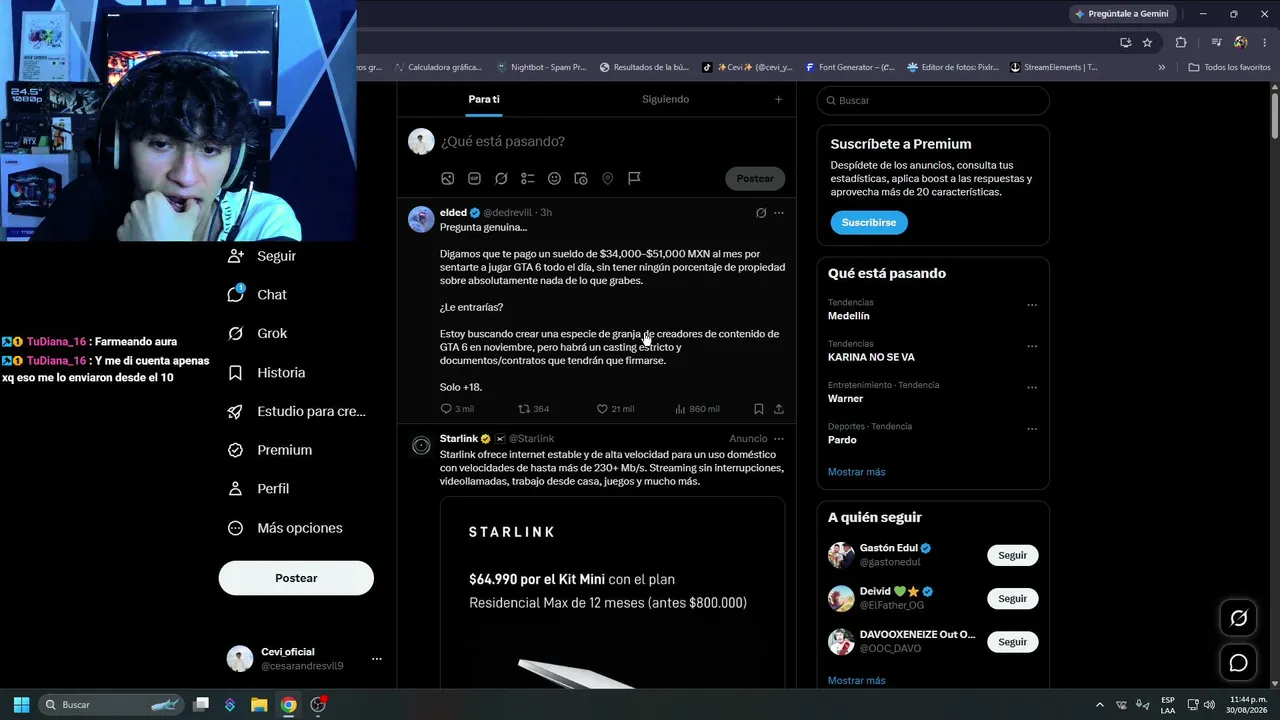
Task: Add a new timeline tab with plus
Action: [x=778, y=99]
